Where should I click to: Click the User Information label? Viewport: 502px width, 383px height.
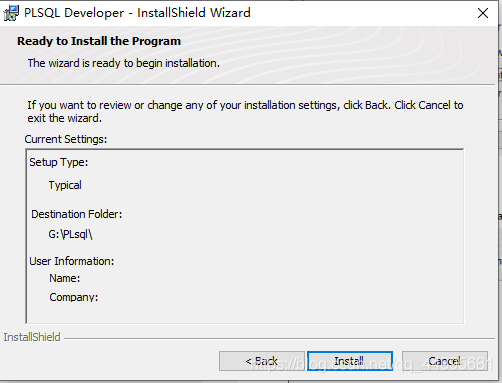[x=72, y=261]
